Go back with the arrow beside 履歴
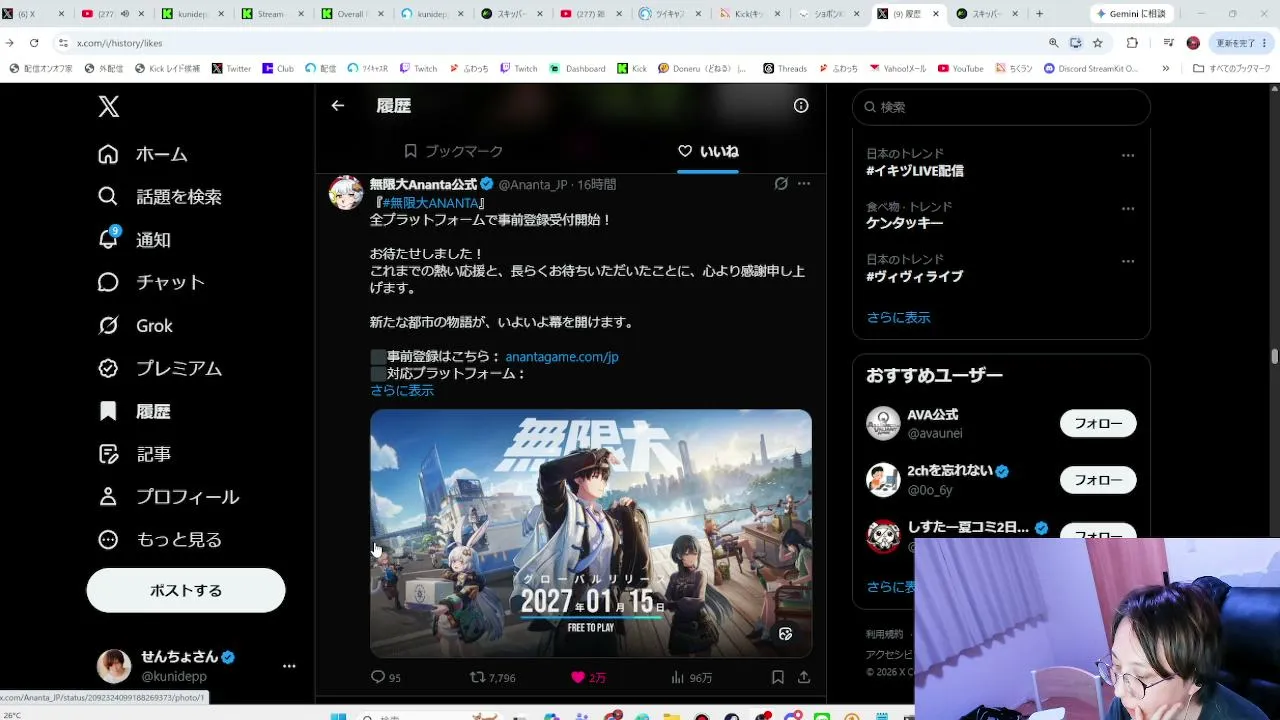This screenshot has width=1280, height=720. pyautogui.click(x=338, y=105)
